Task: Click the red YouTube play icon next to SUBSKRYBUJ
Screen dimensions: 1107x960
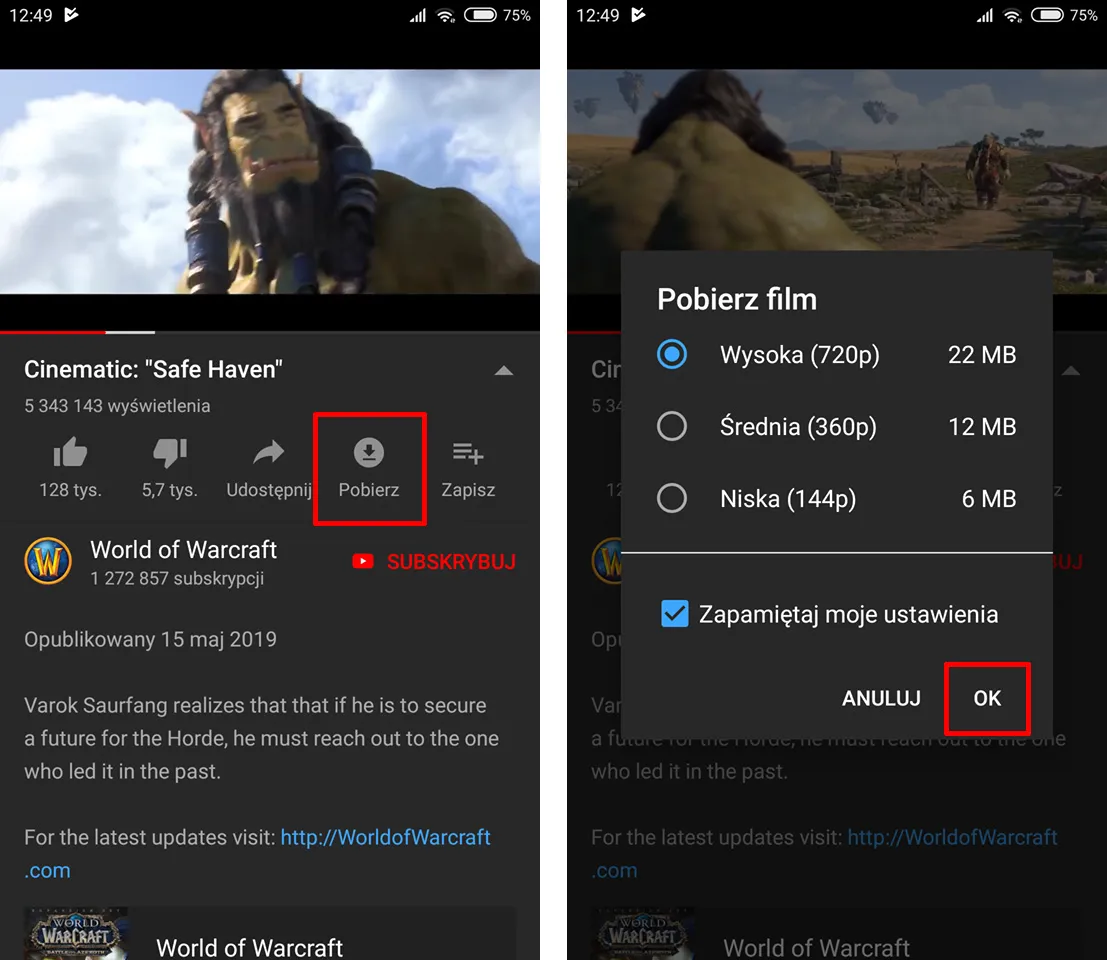Action: (363, 561)
